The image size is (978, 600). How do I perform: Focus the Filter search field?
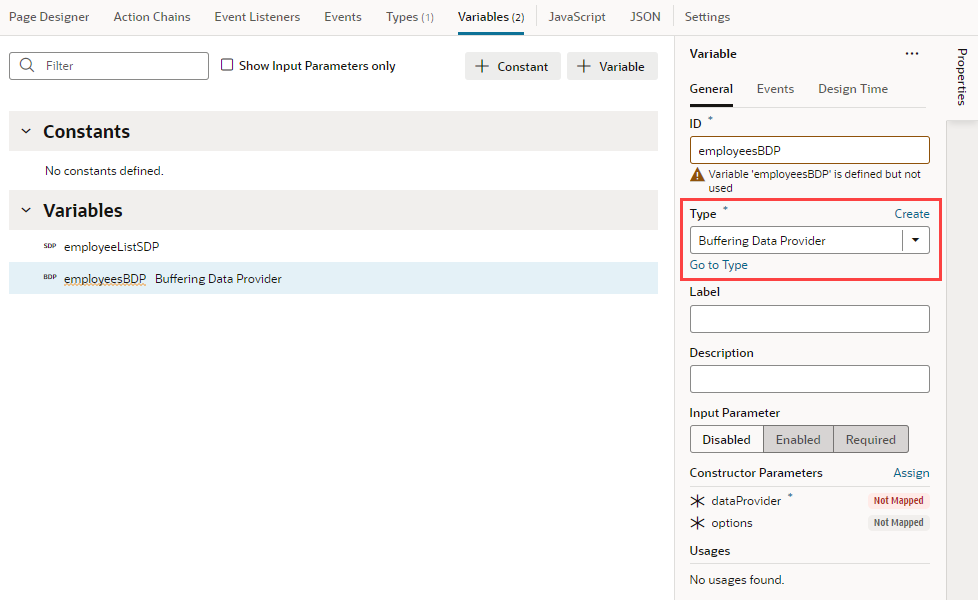[109, 65]
